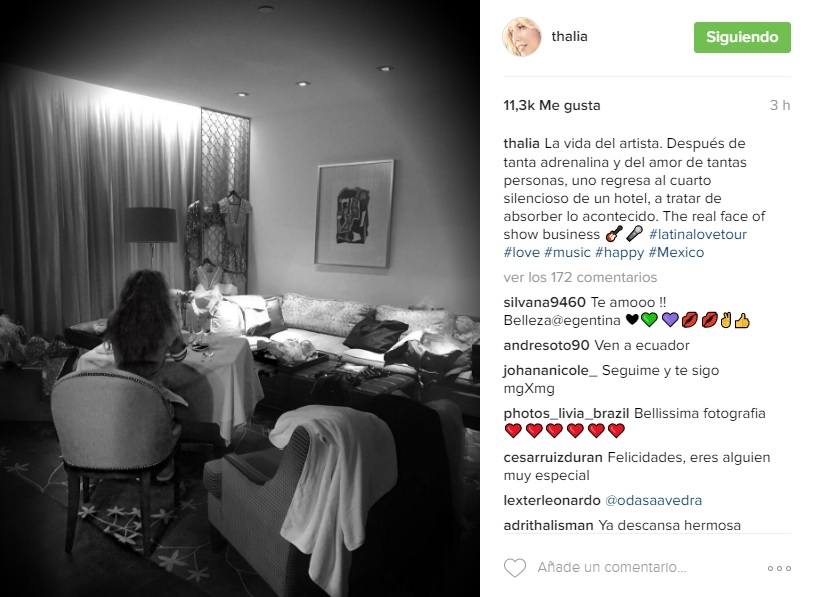Viewport: 819px width, 597px height.
Task: Open the thalia username in header
Action: (x=569, y=37)
